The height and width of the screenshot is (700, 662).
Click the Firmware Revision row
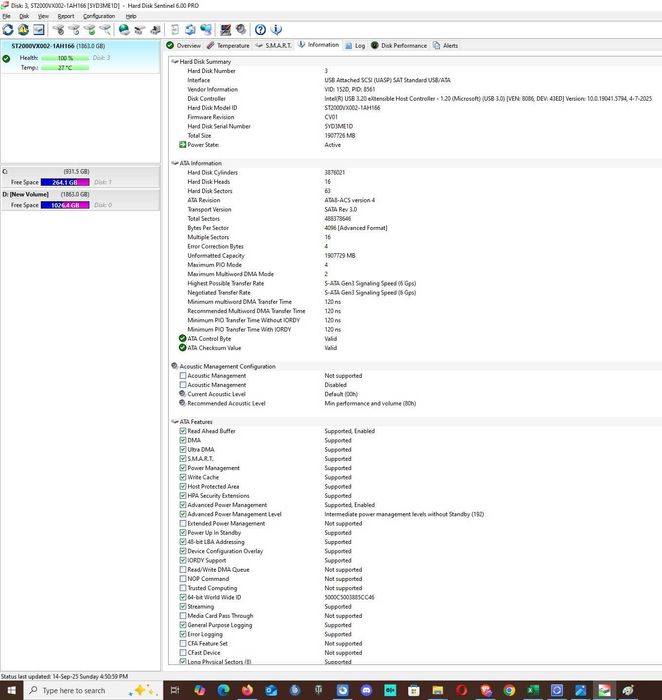coord(415,117)
